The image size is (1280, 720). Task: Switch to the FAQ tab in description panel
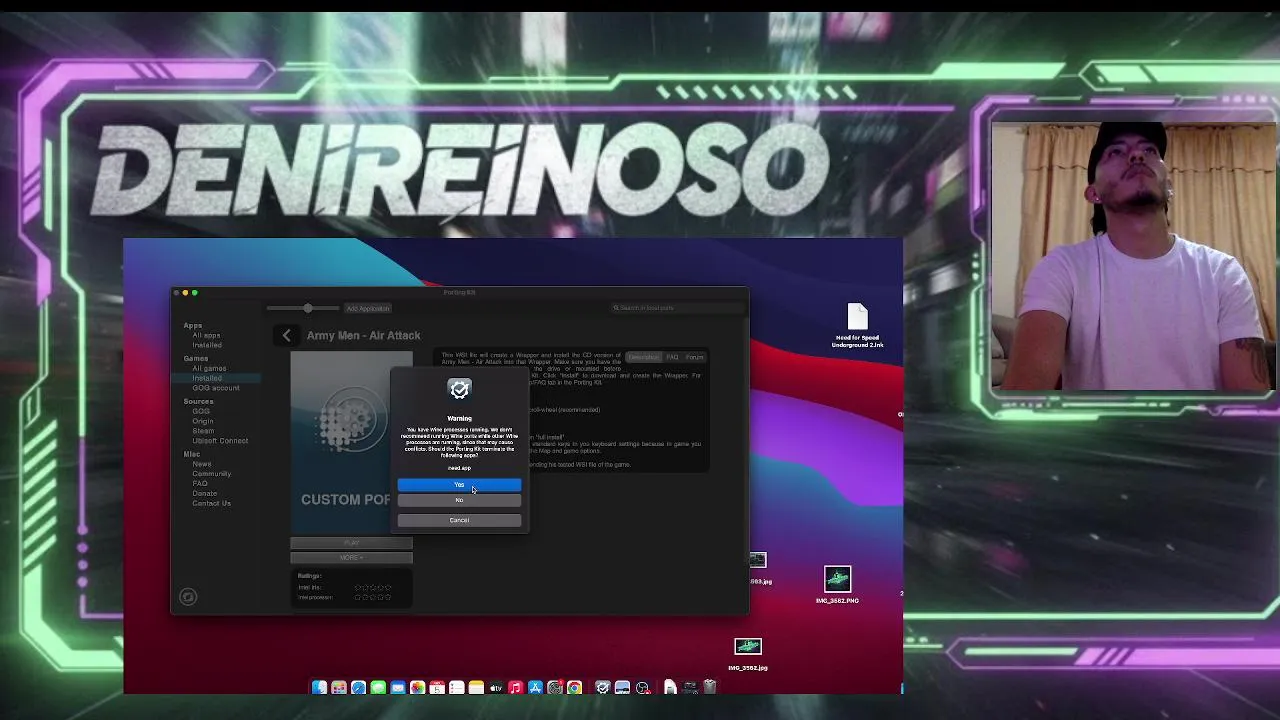click(672, 357)
